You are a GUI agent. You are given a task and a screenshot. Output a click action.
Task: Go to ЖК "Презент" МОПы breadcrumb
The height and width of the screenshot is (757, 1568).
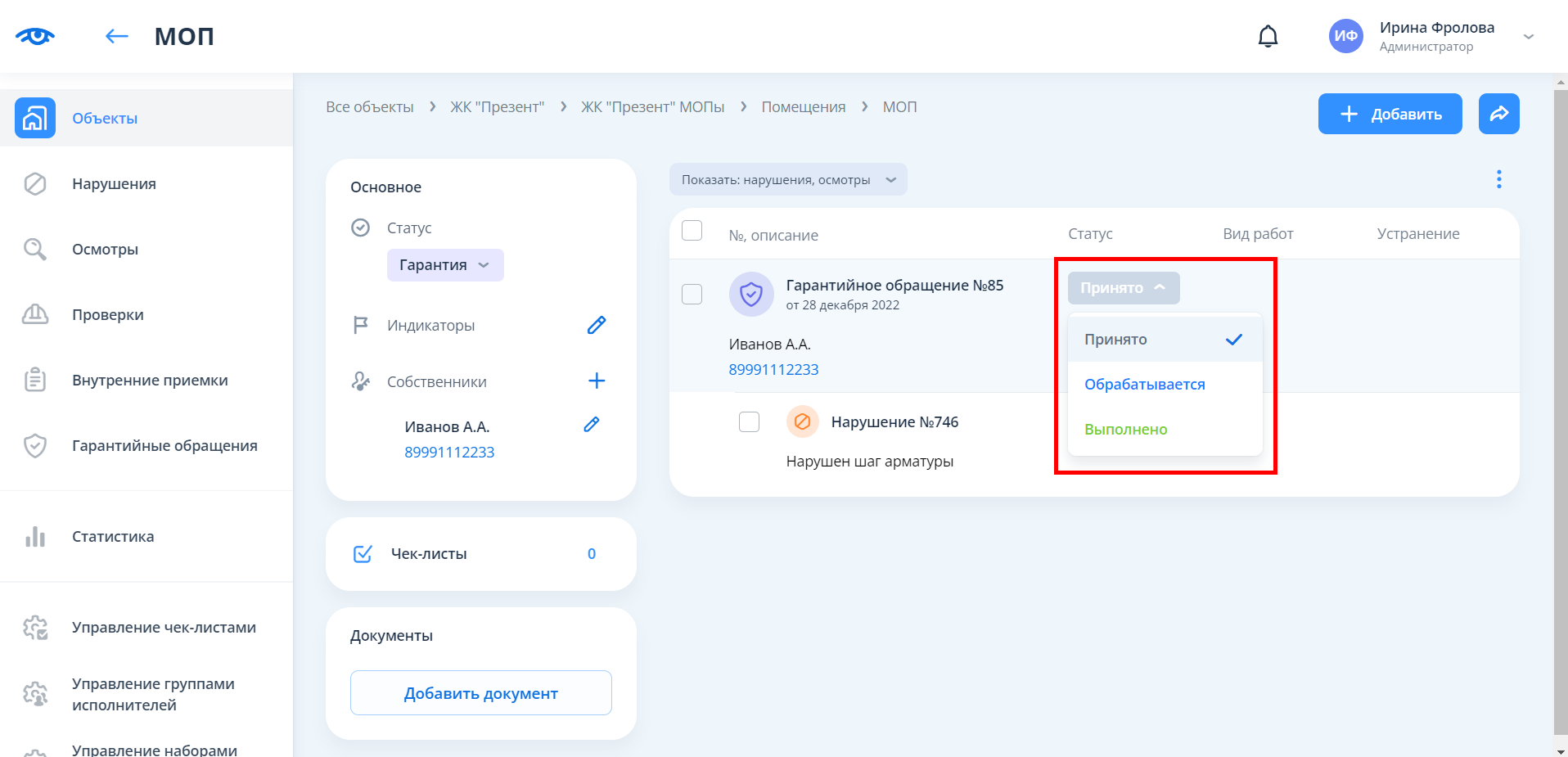[652, 107]
